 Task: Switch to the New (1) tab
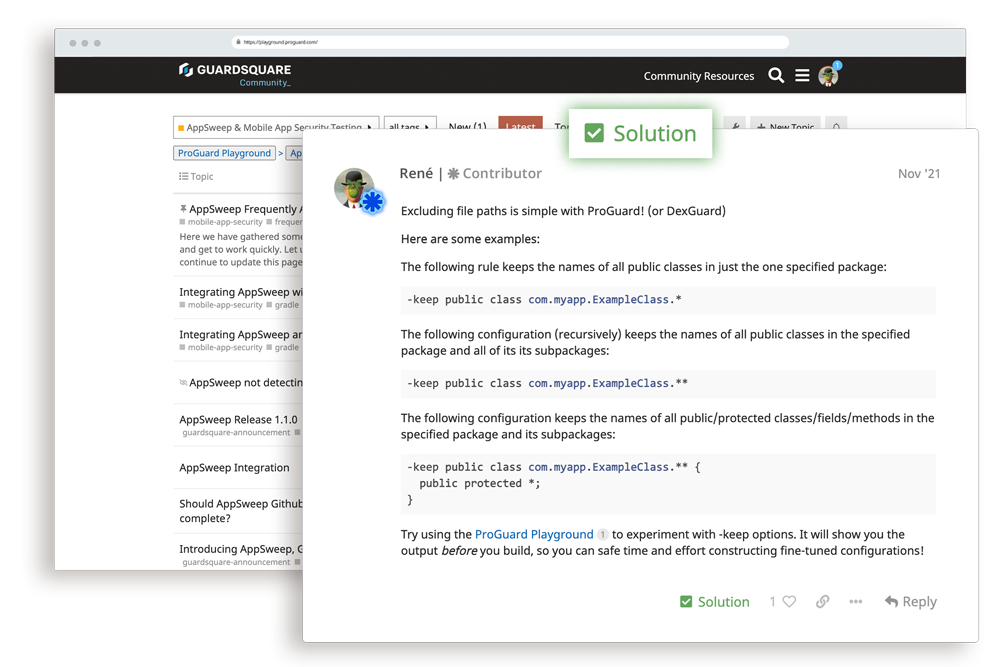point(467,127)
